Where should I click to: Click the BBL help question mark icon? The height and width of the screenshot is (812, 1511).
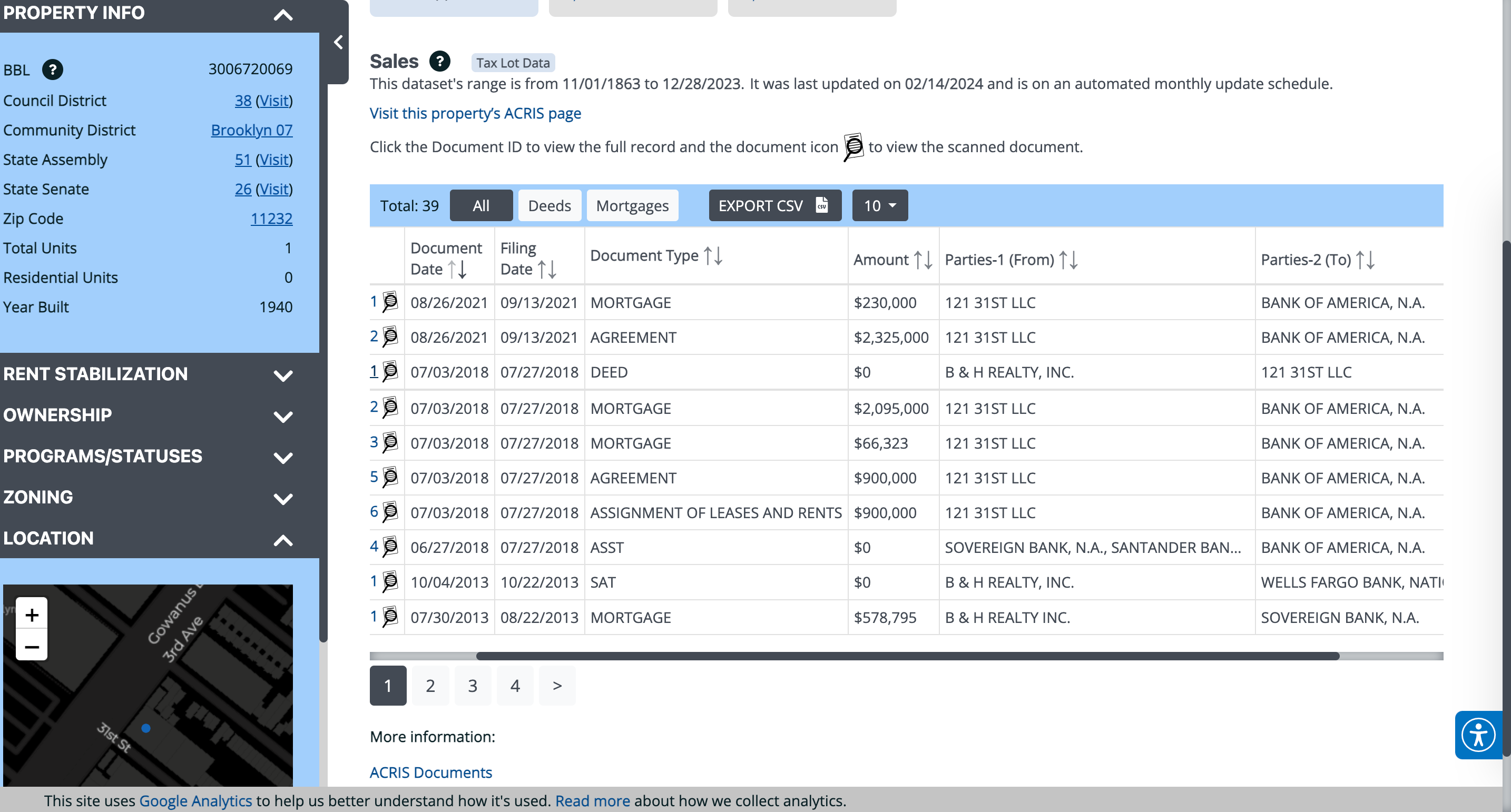(52, 70)
